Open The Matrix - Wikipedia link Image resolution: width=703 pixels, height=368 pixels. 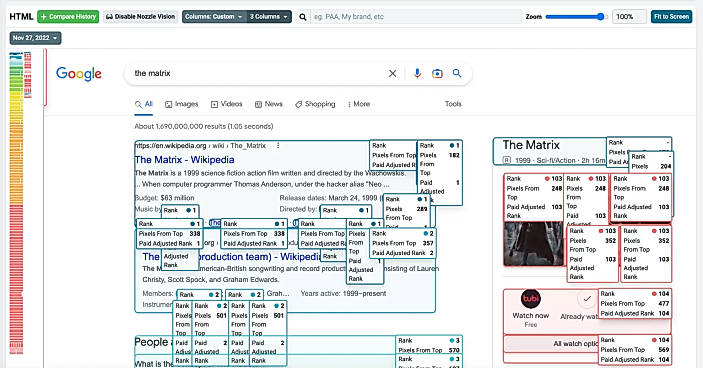coord(184,160)
